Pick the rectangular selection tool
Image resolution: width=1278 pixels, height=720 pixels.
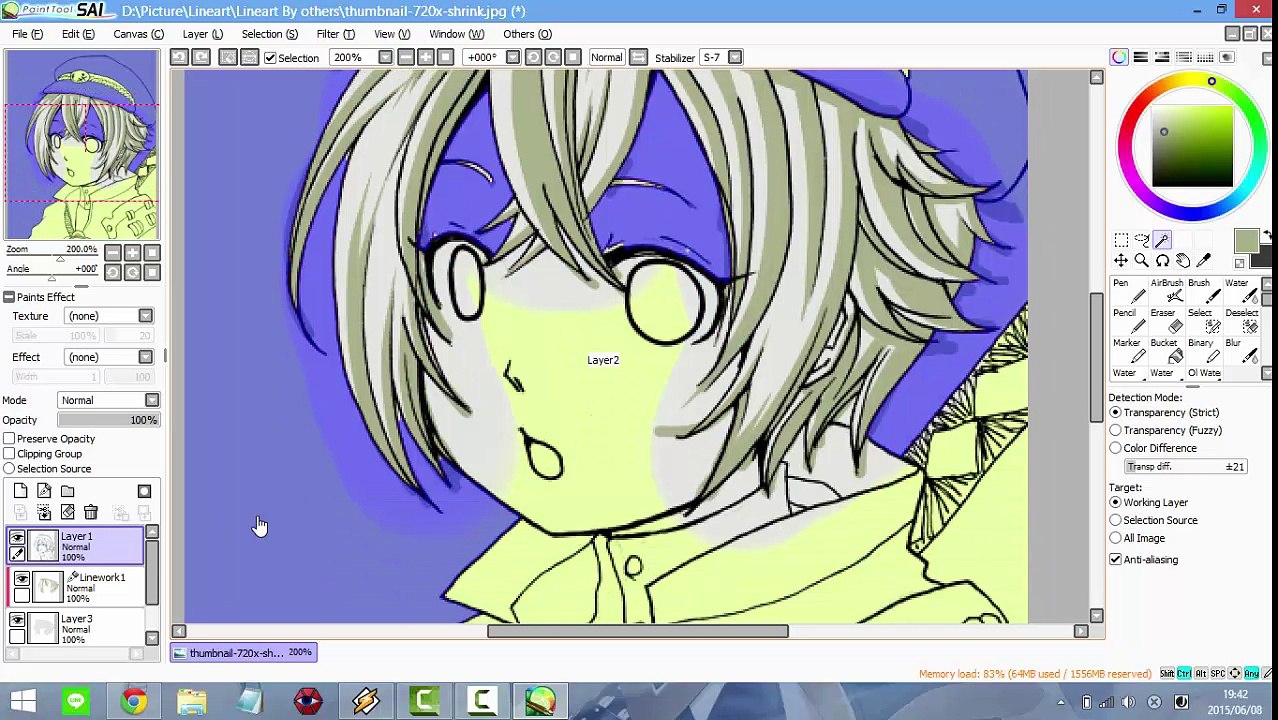point(1121,240)
